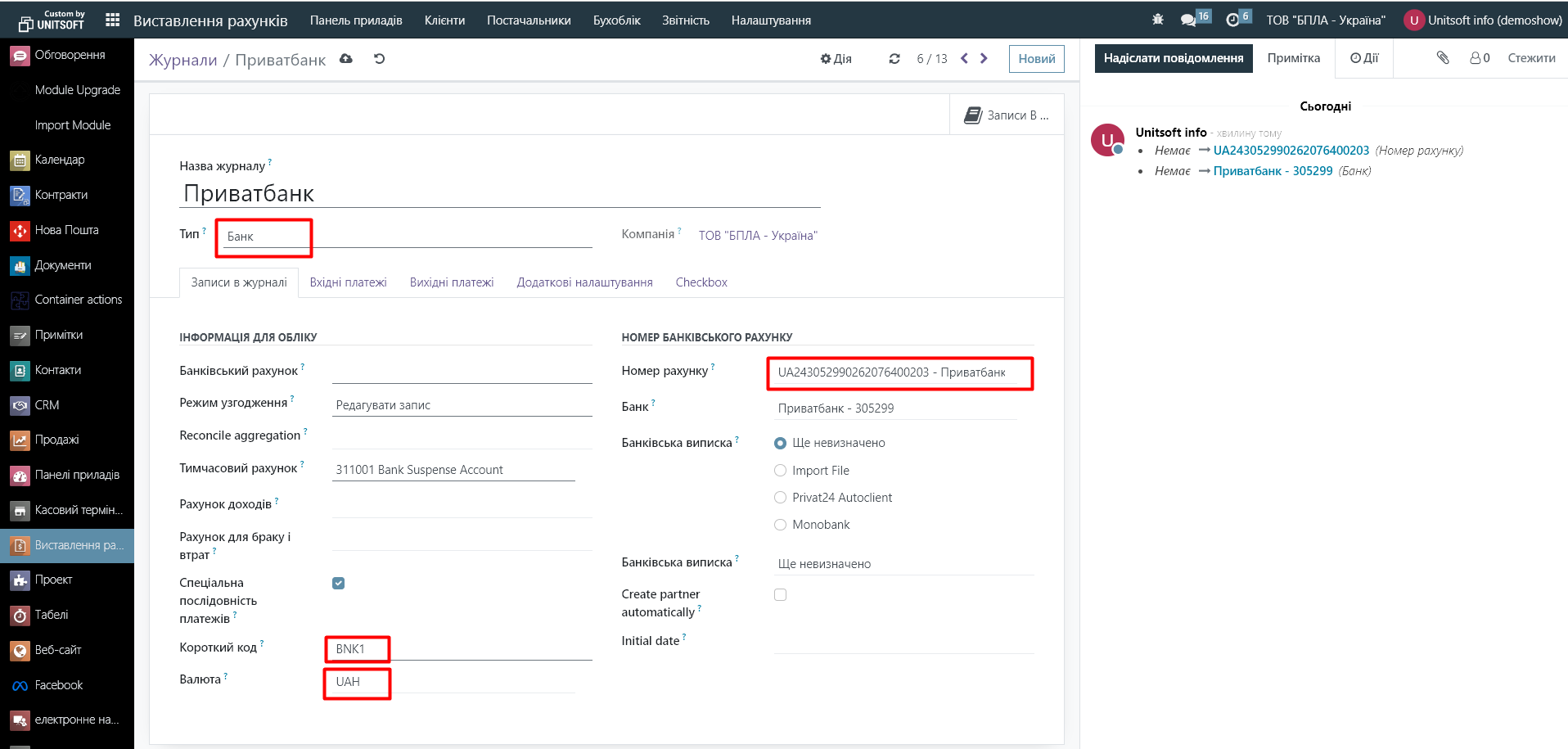Click the bug debug icon in the top bar
The image size is (1568, 749).
(x=1157, y=20)
